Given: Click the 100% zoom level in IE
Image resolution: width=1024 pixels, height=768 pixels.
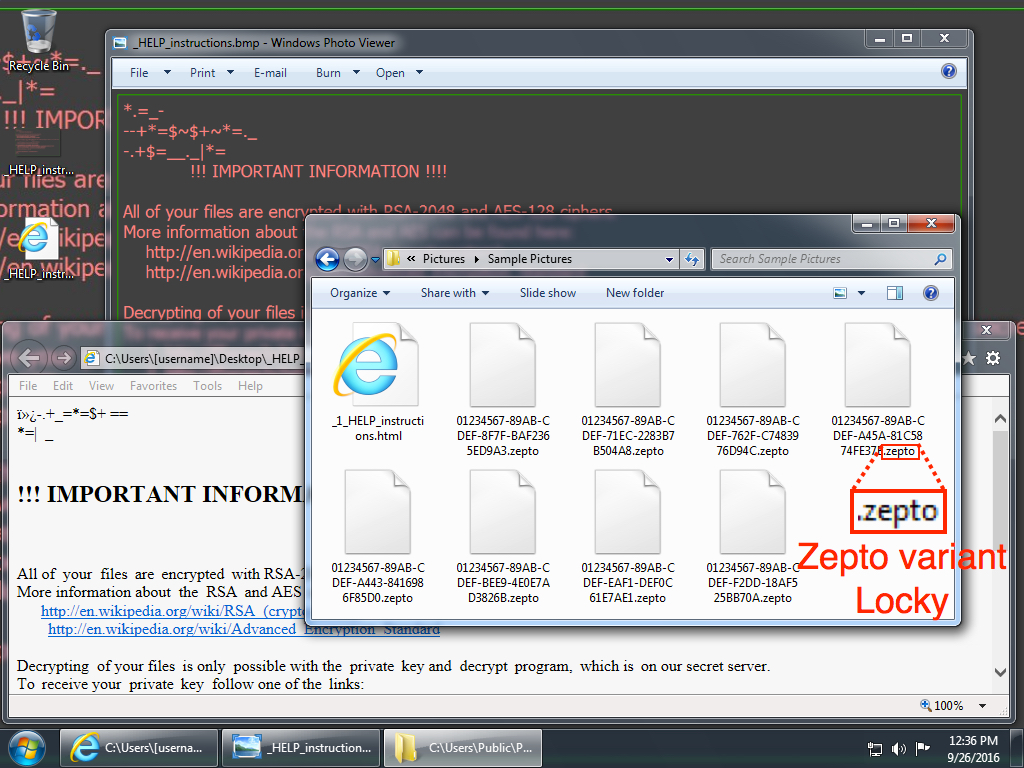Looking at the screenshot, I should (948, 706).
